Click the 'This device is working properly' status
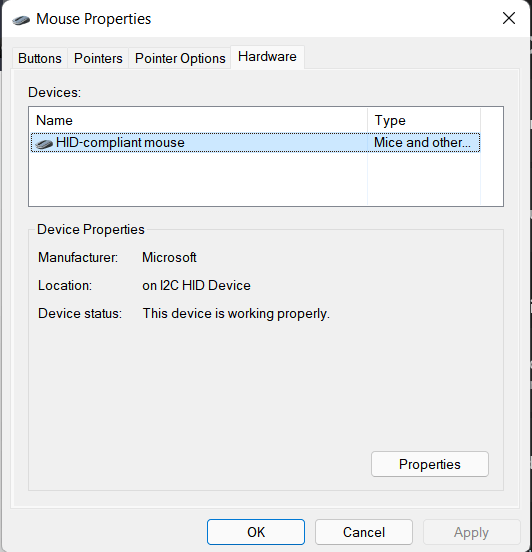This screenshot has width=532, height=552. (x=236, y=313)
